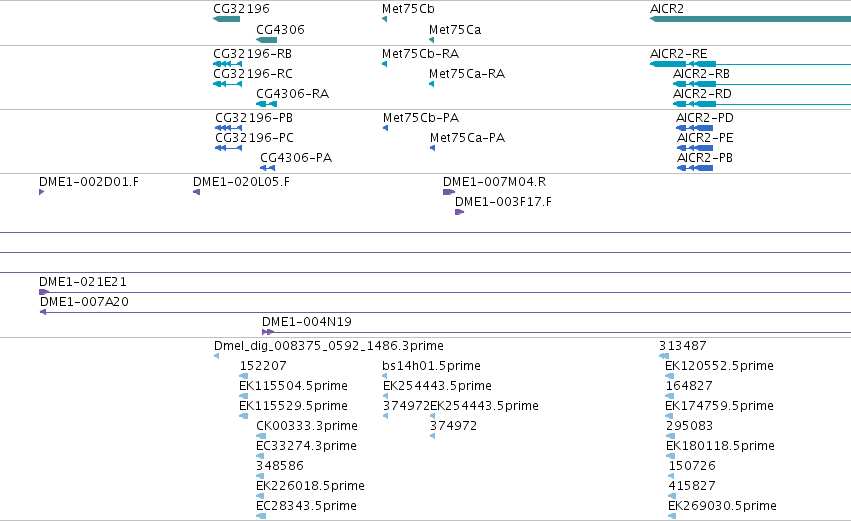
Task: Select transcript CG32196-RB label
Action: [x=252, y=54]
